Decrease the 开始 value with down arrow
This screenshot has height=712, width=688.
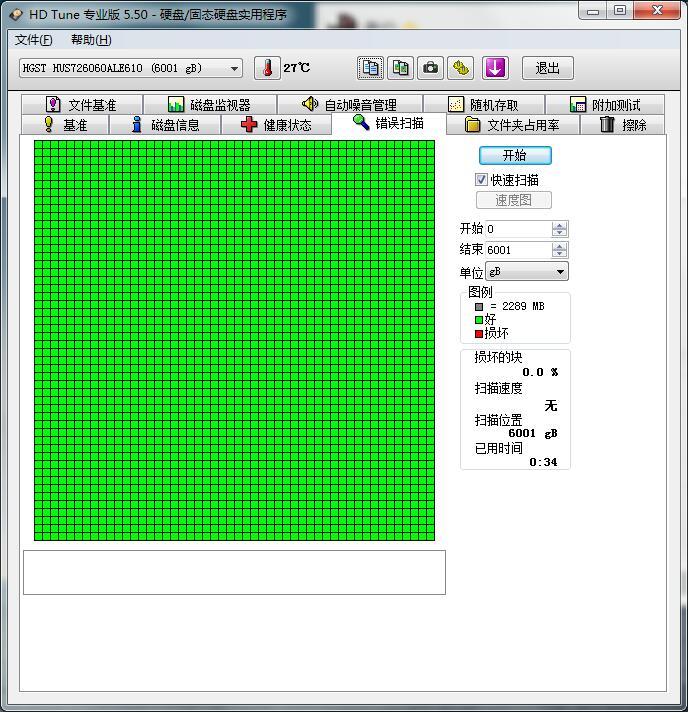point(559,232)
